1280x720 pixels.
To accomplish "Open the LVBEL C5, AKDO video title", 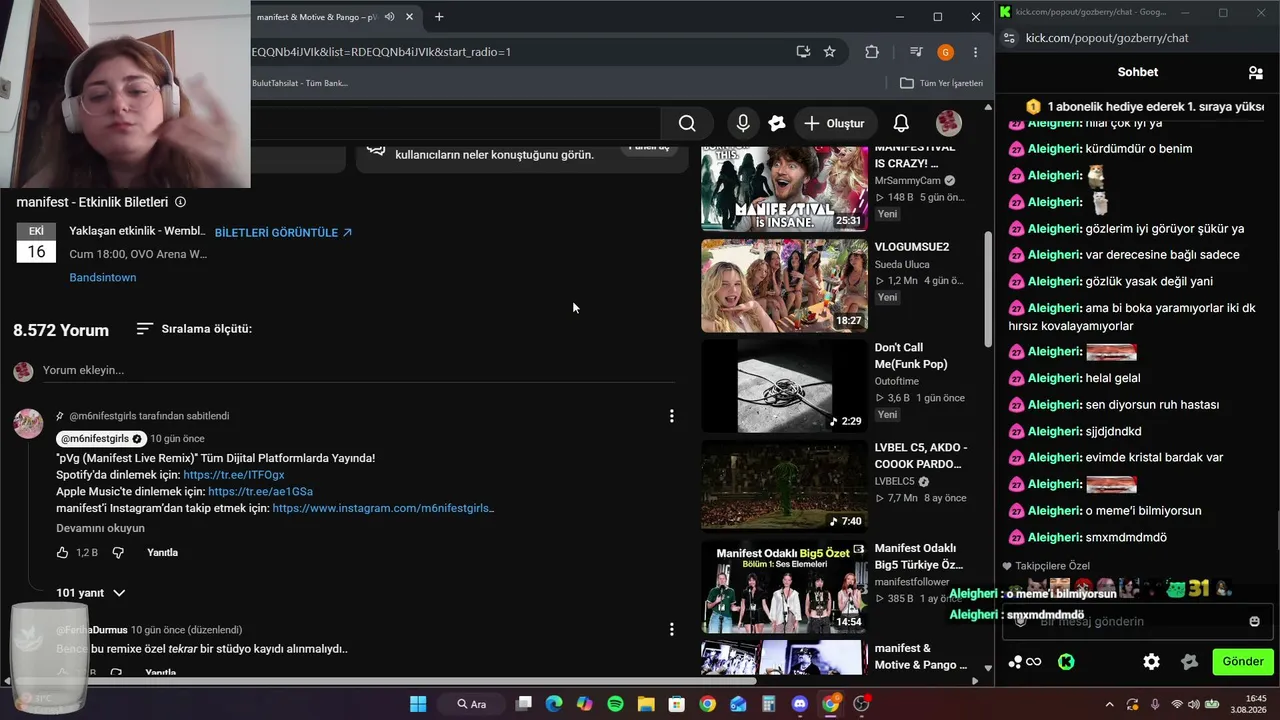I will coord(921,456).
